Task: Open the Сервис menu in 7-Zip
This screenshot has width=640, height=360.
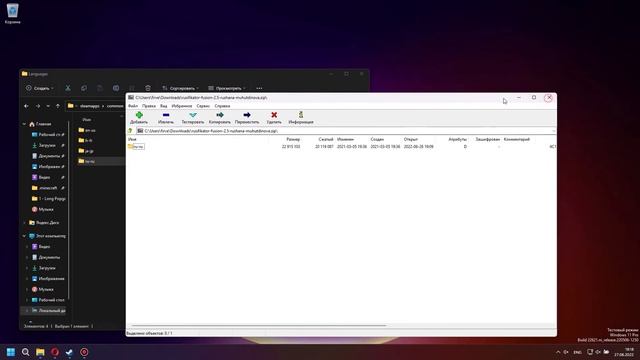Action: [x=203, y=106]
